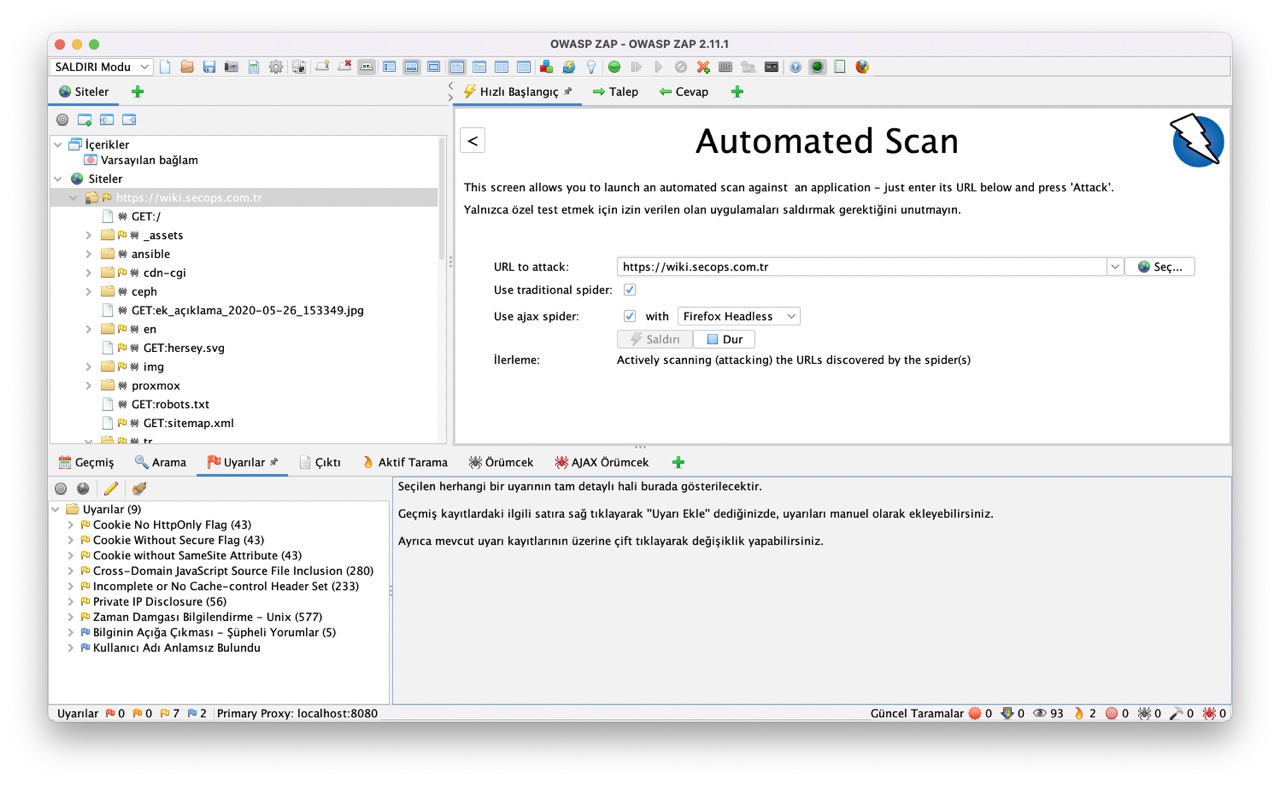Viewport: 1280px width, 785px height.
Task: Click the disabled Saldırı attack button
Action: click(x=655, y=339)
